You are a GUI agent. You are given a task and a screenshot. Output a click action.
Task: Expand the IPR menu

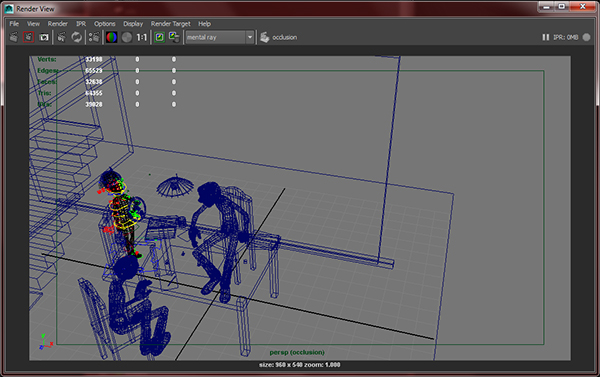pos(81,24)
